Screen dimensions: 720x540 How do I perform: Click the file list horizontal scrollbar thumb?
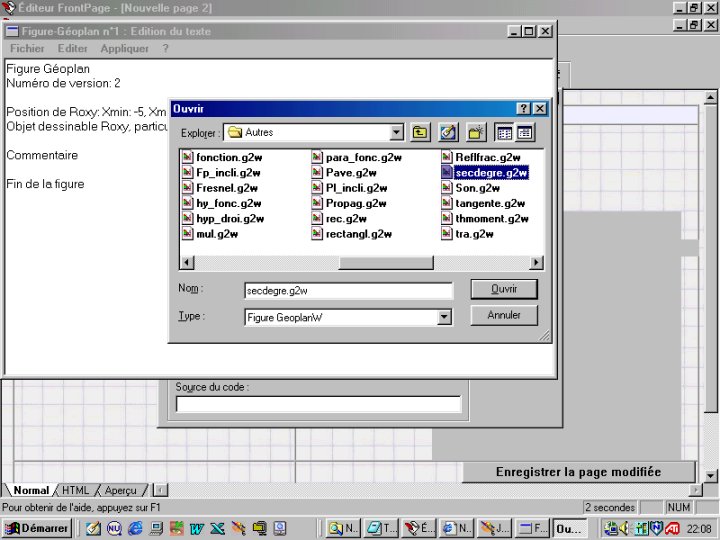(386, 263)
